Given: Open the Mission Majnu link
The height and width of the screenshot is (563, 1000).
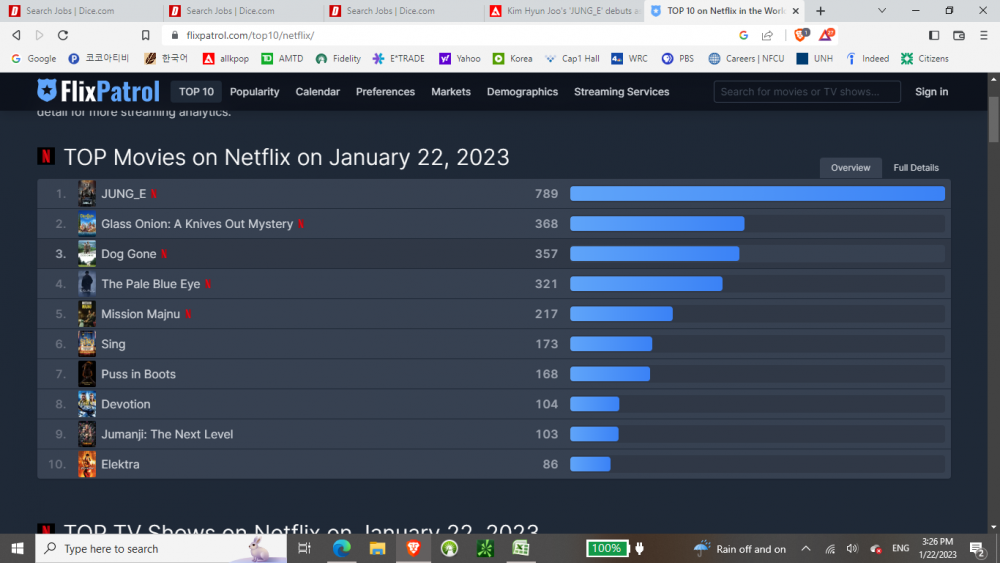Looking at the screenshot, I should pos(140,314).
